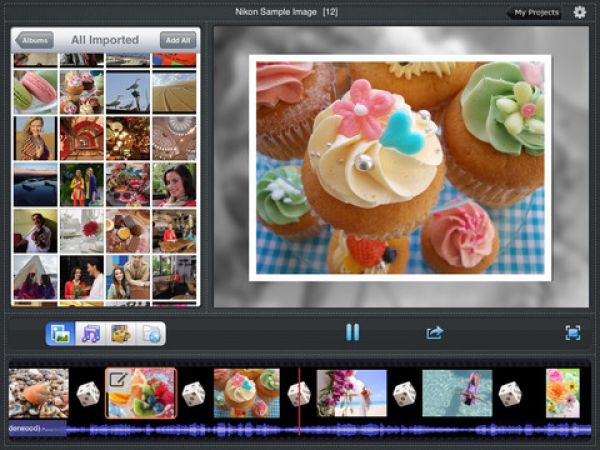Switch to the Music tab icon

coord(91,334)
